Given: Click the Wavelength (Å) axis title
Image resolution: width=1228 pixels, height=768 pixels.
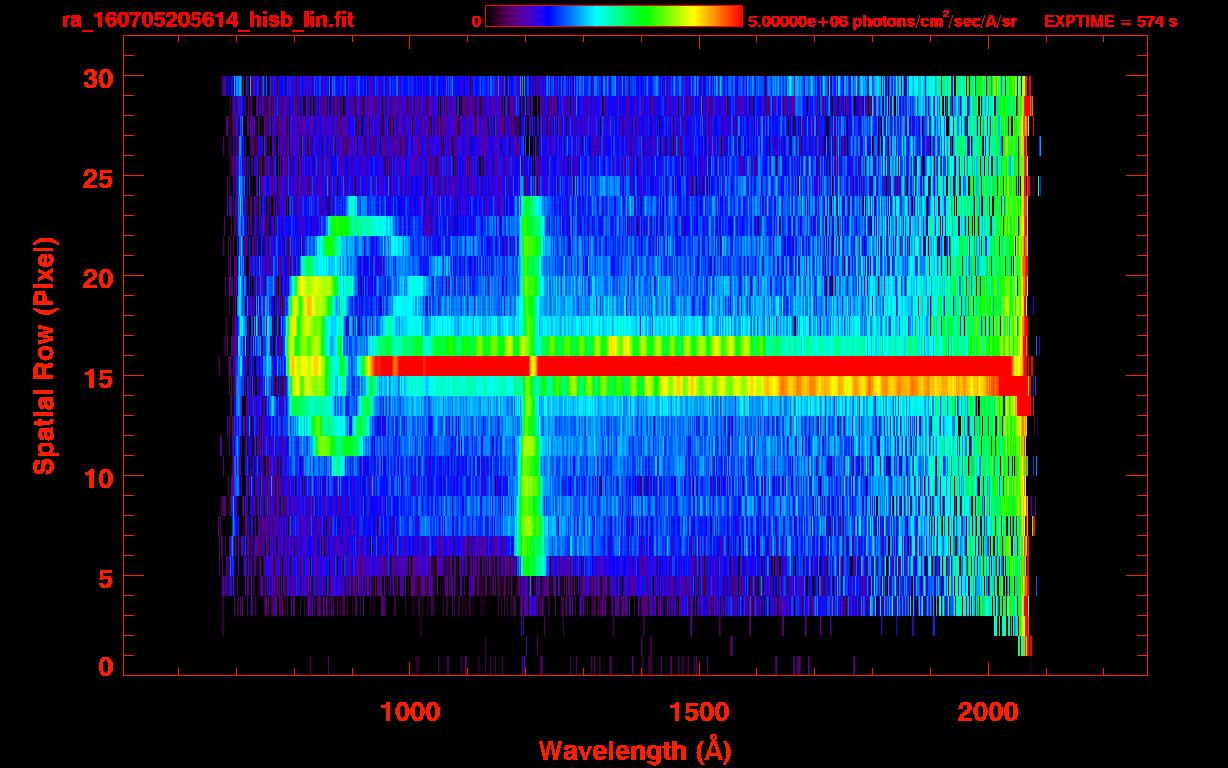Looking at the screenshot, I should 633,750.
